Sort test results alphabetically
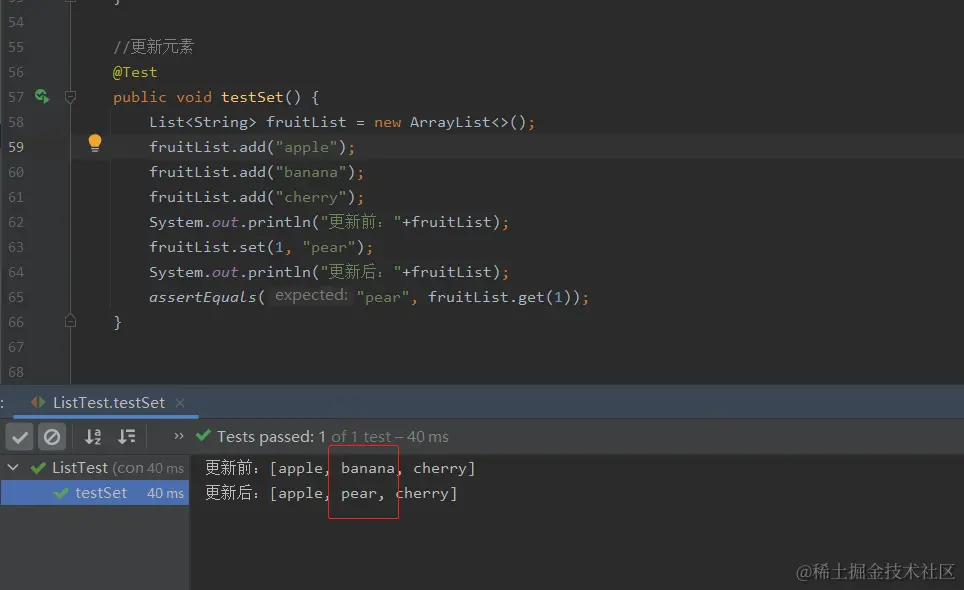 [93, 437]
